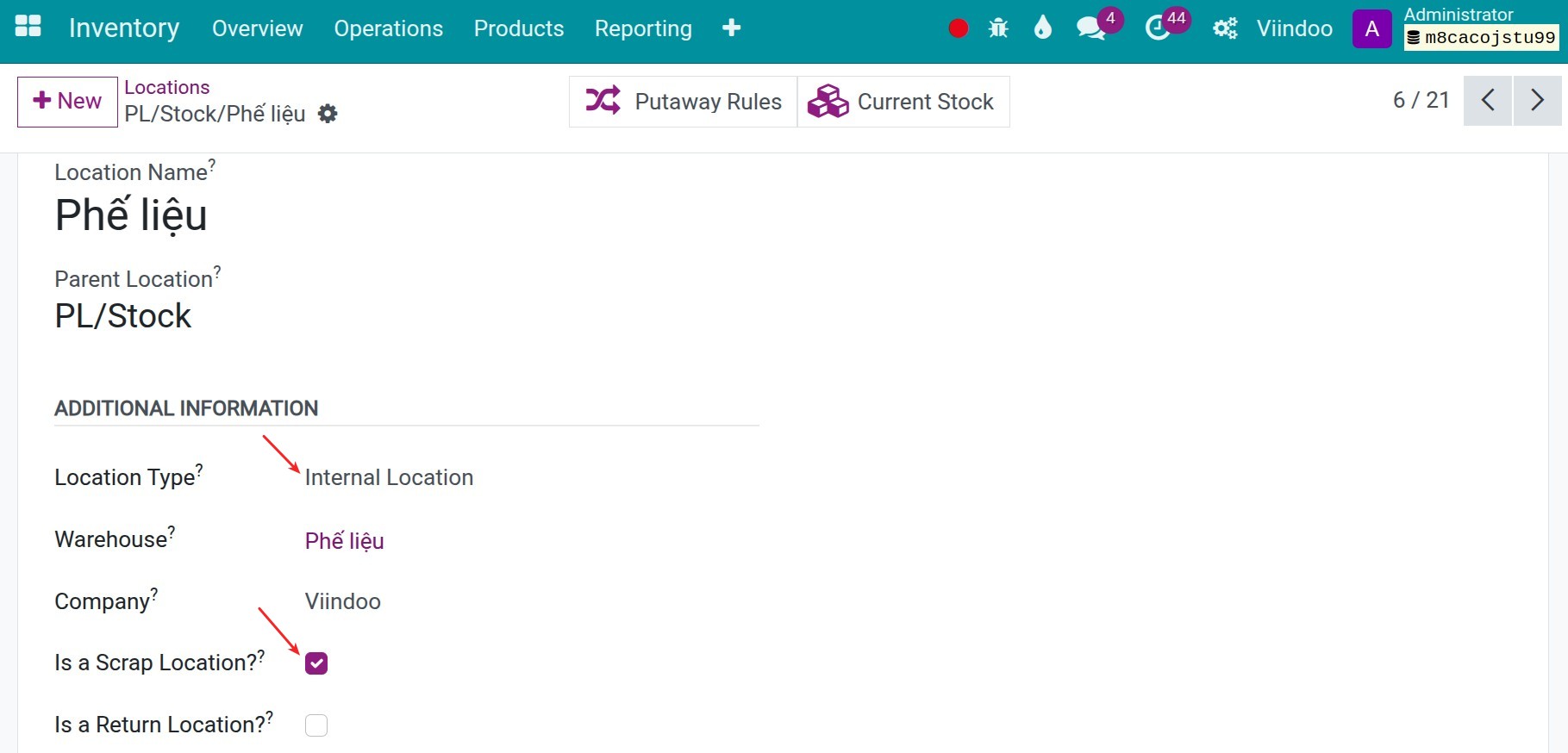Click the Administrator avatar A
Viewport: 1568px width, 753px height.
click(x=1371, y=28)
